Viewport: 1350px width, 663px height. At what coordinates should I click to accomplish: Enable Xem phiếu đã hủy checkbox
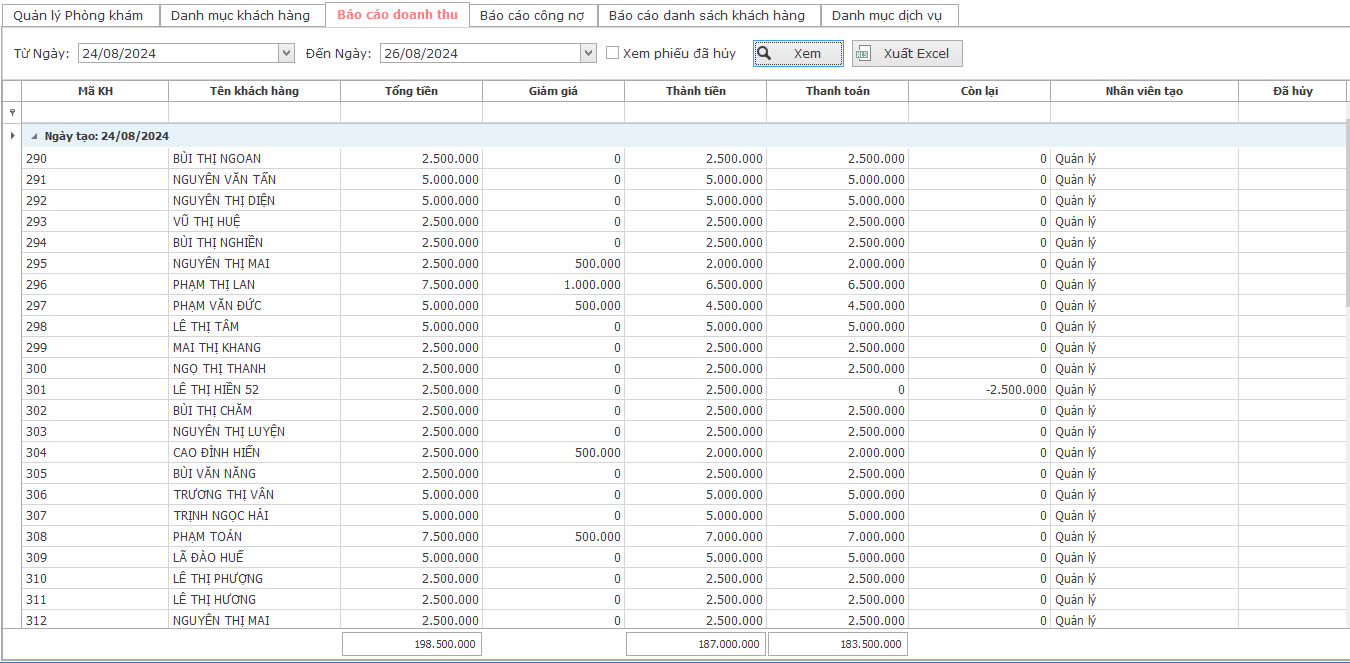point(613,53)
